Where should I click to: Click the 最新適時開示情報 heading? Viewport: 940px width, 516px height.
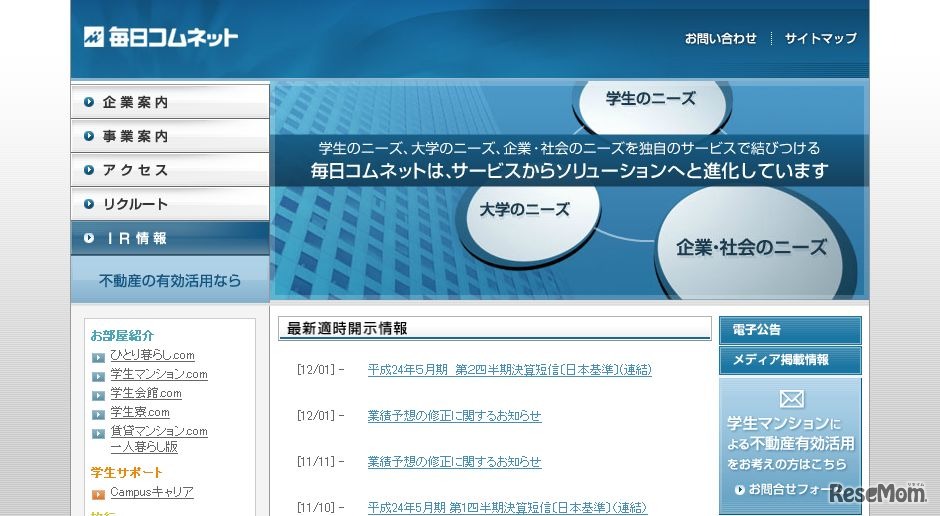(x=347, y=328)
